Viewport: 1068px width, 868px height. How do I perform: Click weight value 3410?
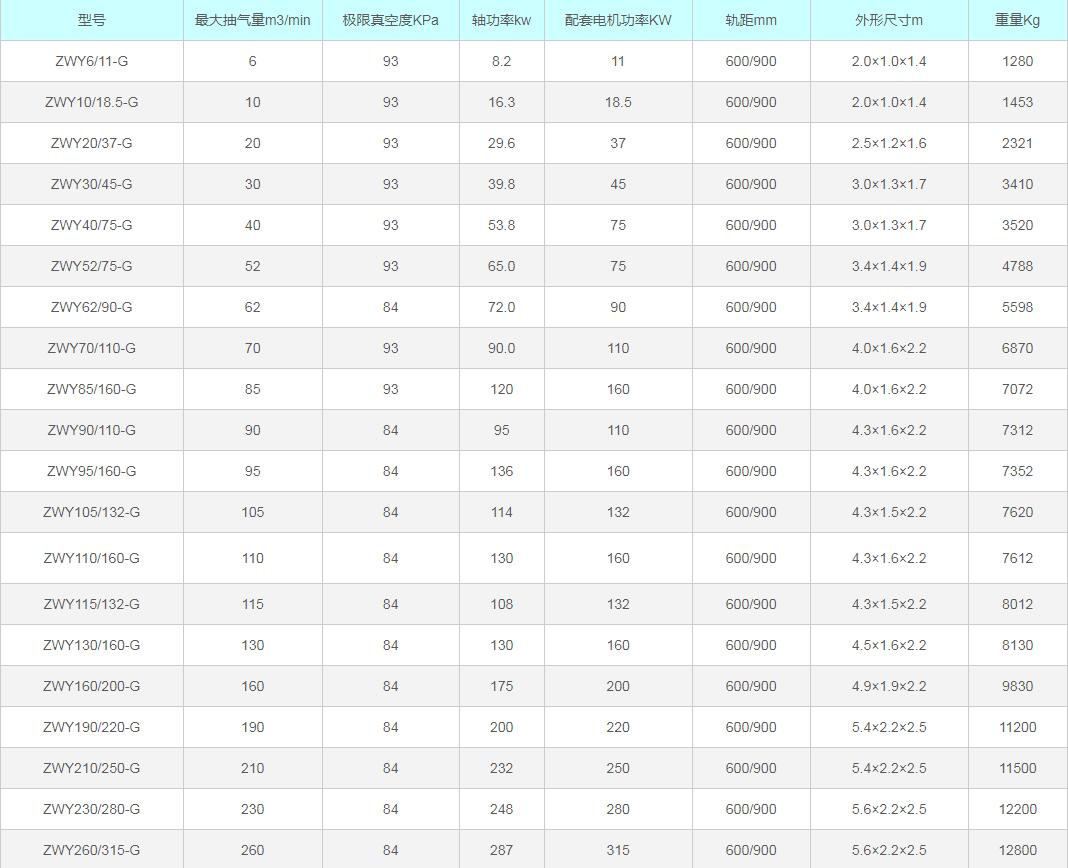click(x=1017, y=184)
